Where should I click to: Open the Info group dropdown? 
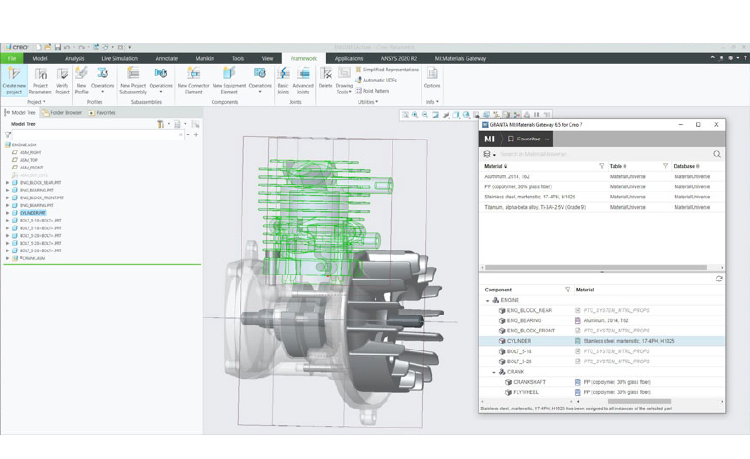pos(432,102)
